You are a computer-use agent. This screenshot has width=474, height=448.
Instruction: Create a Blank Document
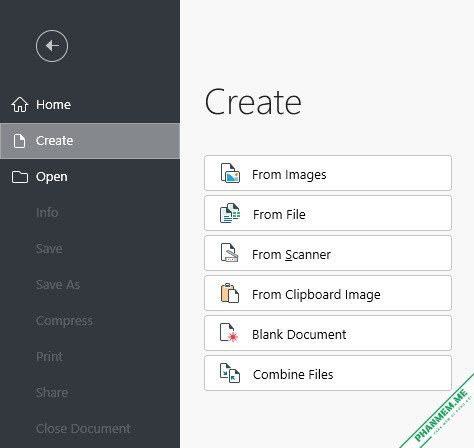click(328, 333)
